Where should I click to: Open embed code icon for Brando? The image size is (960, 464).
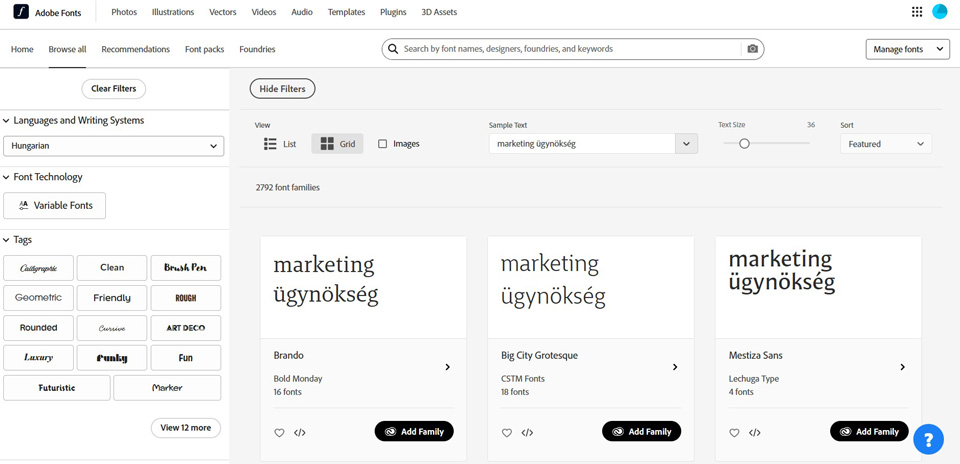coord(299,433)
